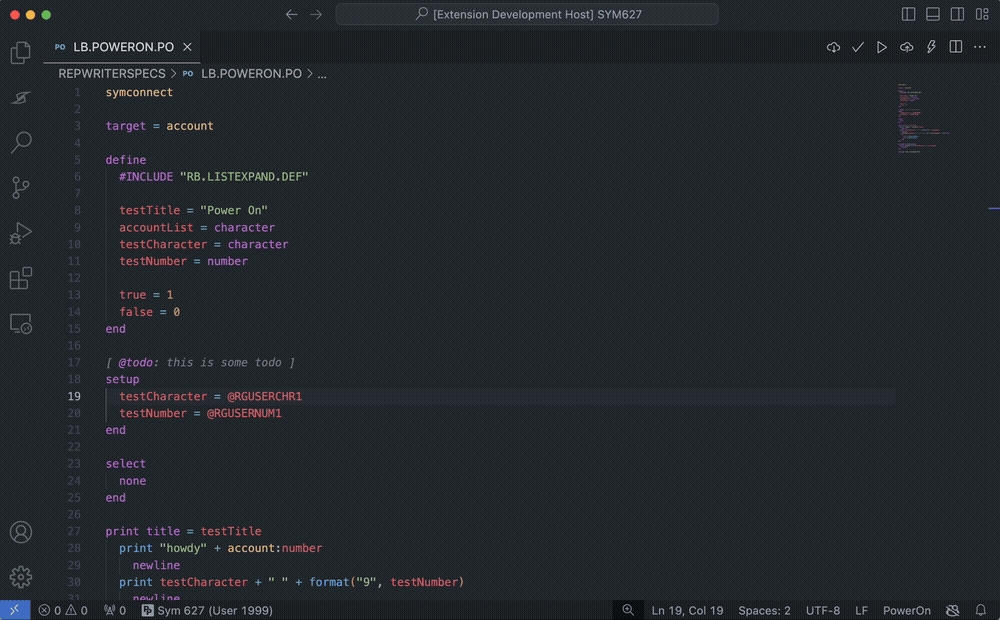Open the Source Control view
The width and height of the screenshot is (1000, 620).
[x=21, y=187]
